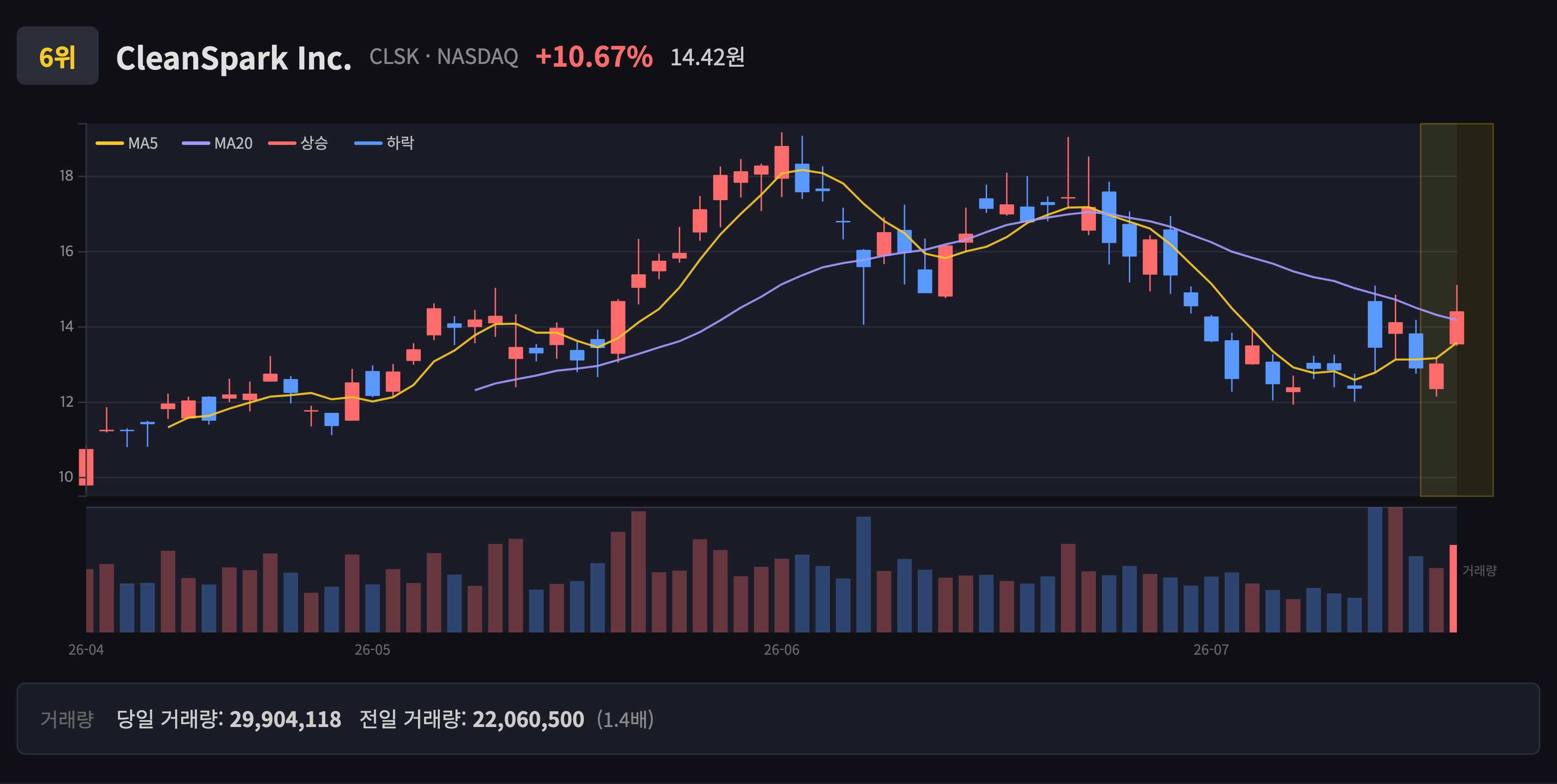Image resolution: width=1557 pixels, height=784 pixels.
Task: Click the 10 price axis label
Action: [66, 477]
